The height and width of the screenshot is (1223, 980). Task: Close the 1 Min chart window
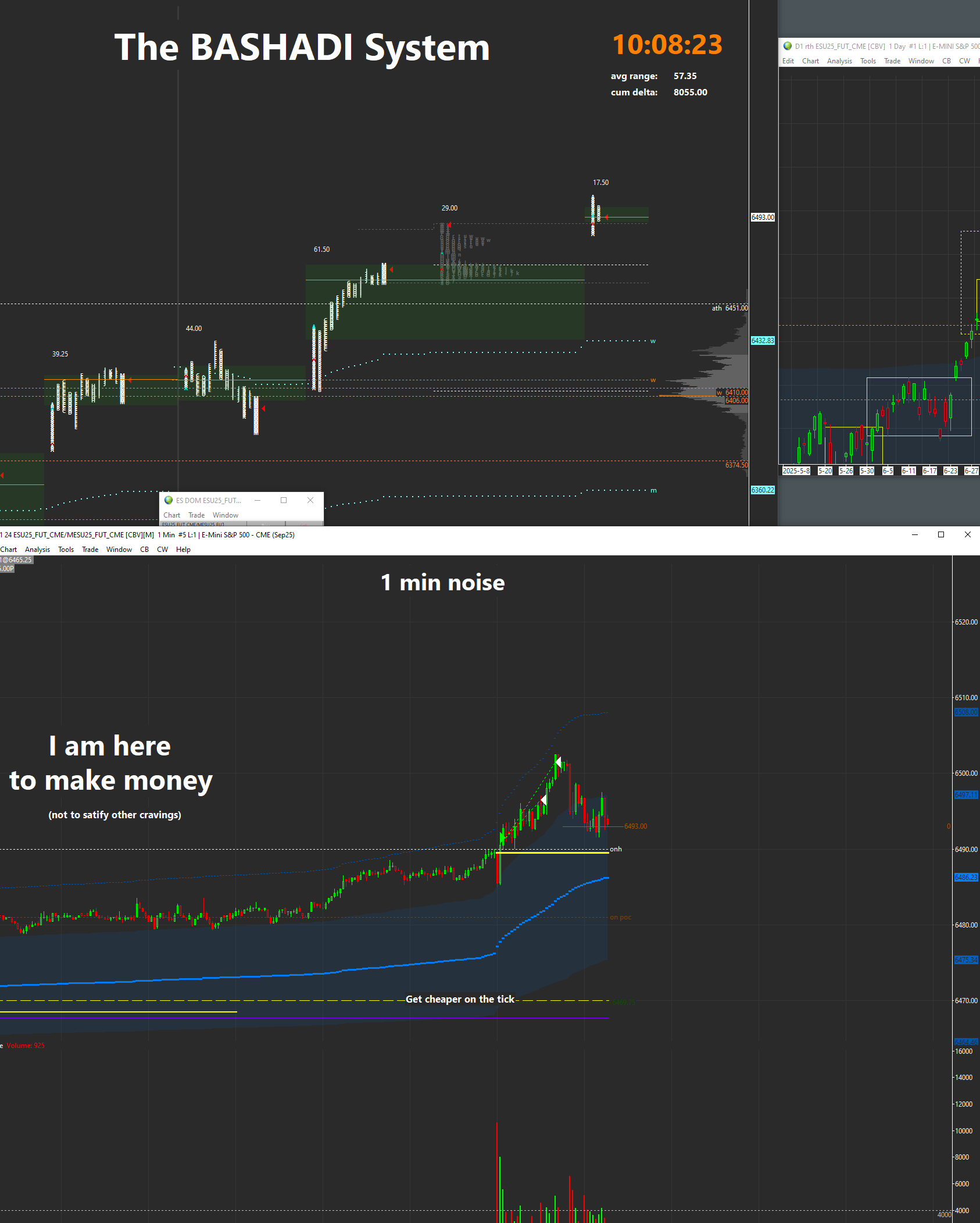[x=968, y=534]
